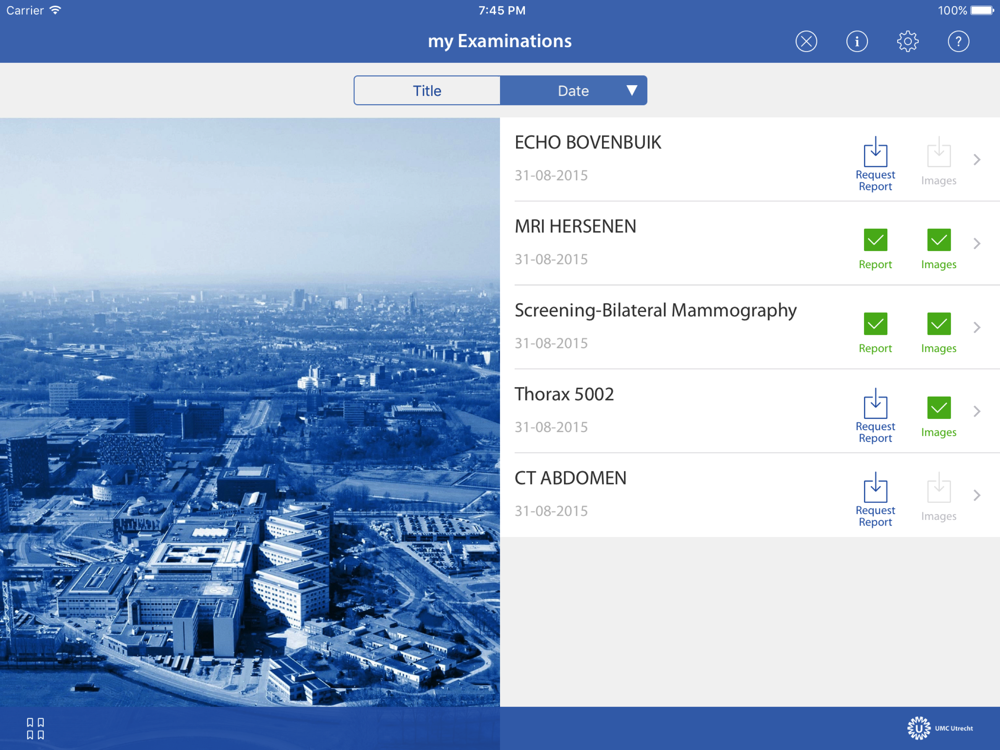The width and height of the screenshot is (1000, 750).
Task: Expand Thorax 5002 row chevron
Action: point(977,411)
